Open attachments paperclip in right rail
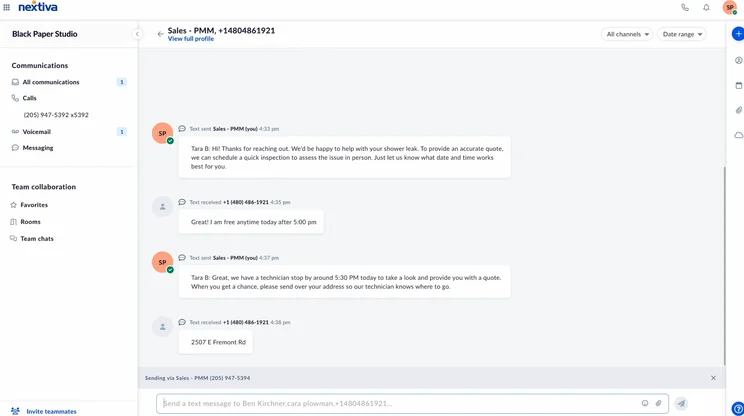The width and height of the screenshot is (744, 416). point(739,110)
